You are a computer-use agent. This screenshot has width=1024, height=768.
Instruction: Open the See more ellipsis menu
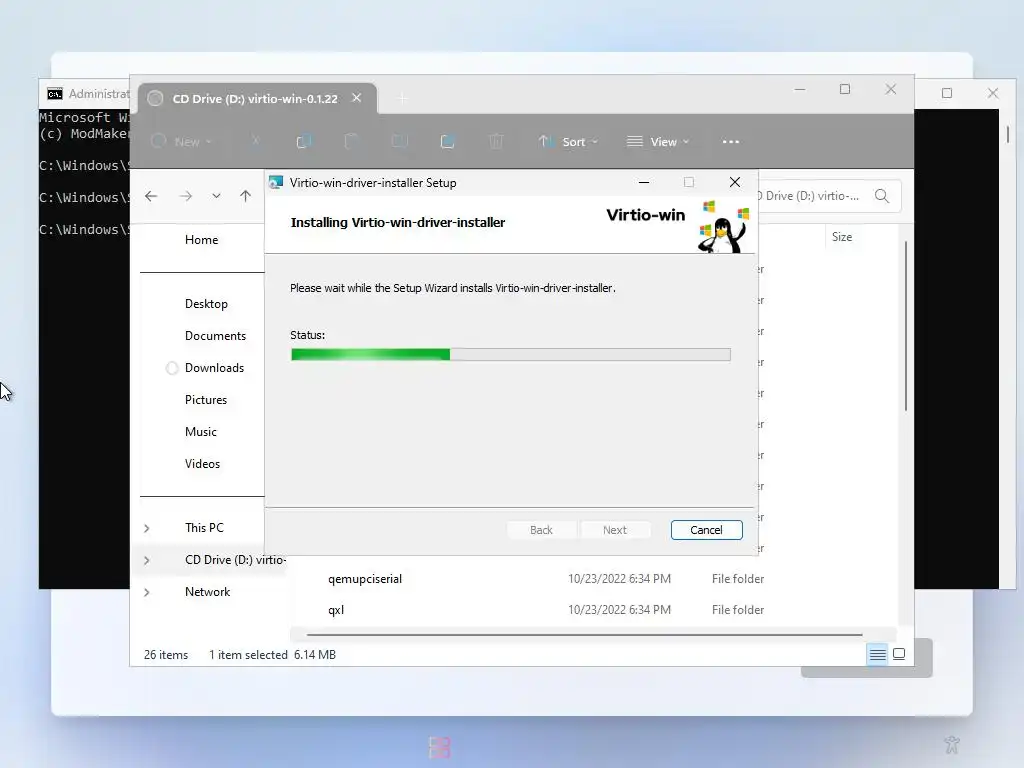tap(731, 142)
